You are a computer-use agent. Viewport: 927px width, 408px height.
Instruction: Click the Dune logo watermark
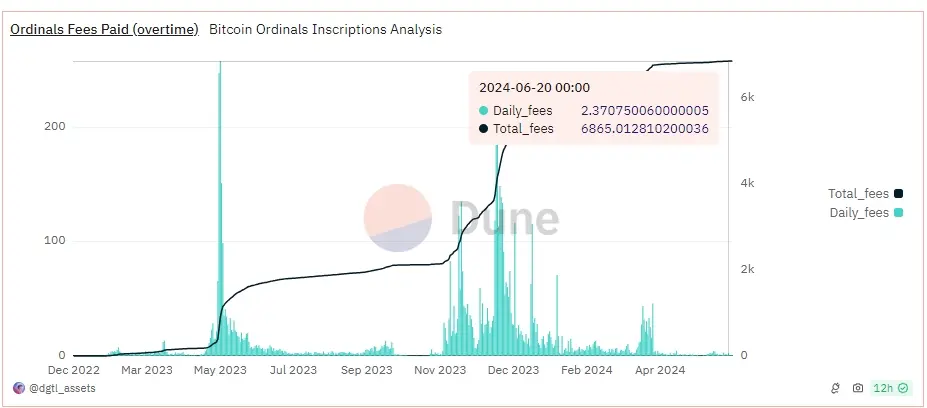[460, 218]
